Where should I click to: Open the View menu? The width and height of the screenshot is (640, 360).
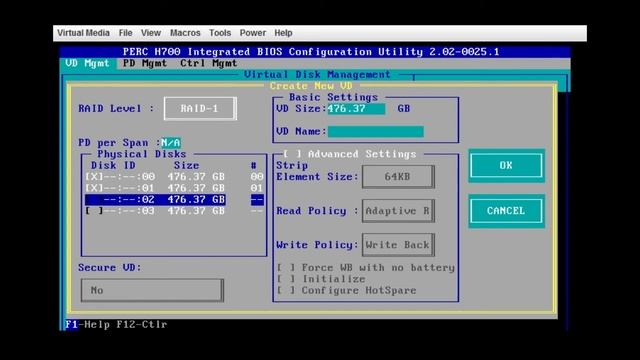coord(151,33)
